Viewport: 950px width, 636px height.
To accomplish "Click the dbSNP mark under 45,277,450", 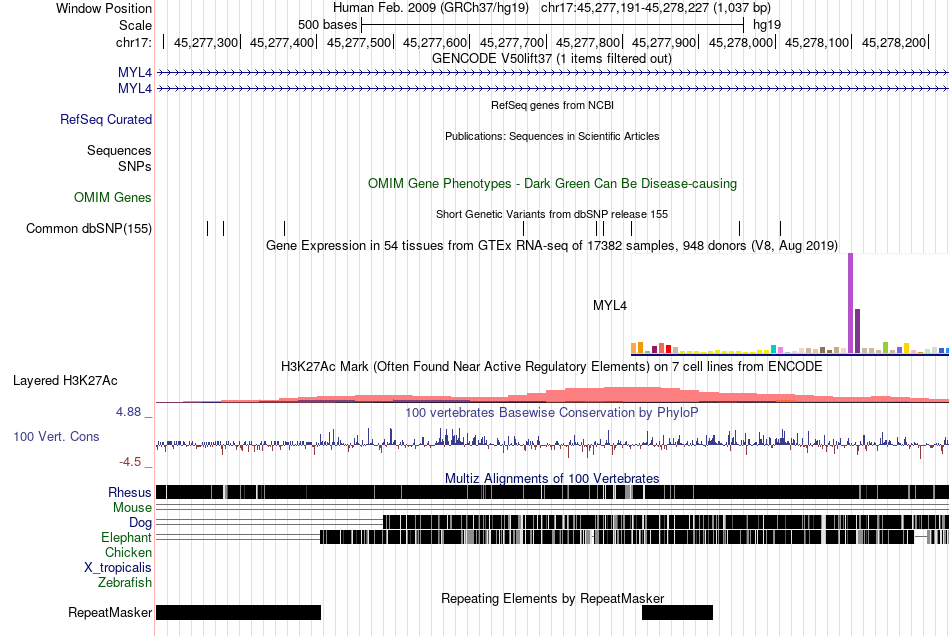I will click(x=284, y=228).
